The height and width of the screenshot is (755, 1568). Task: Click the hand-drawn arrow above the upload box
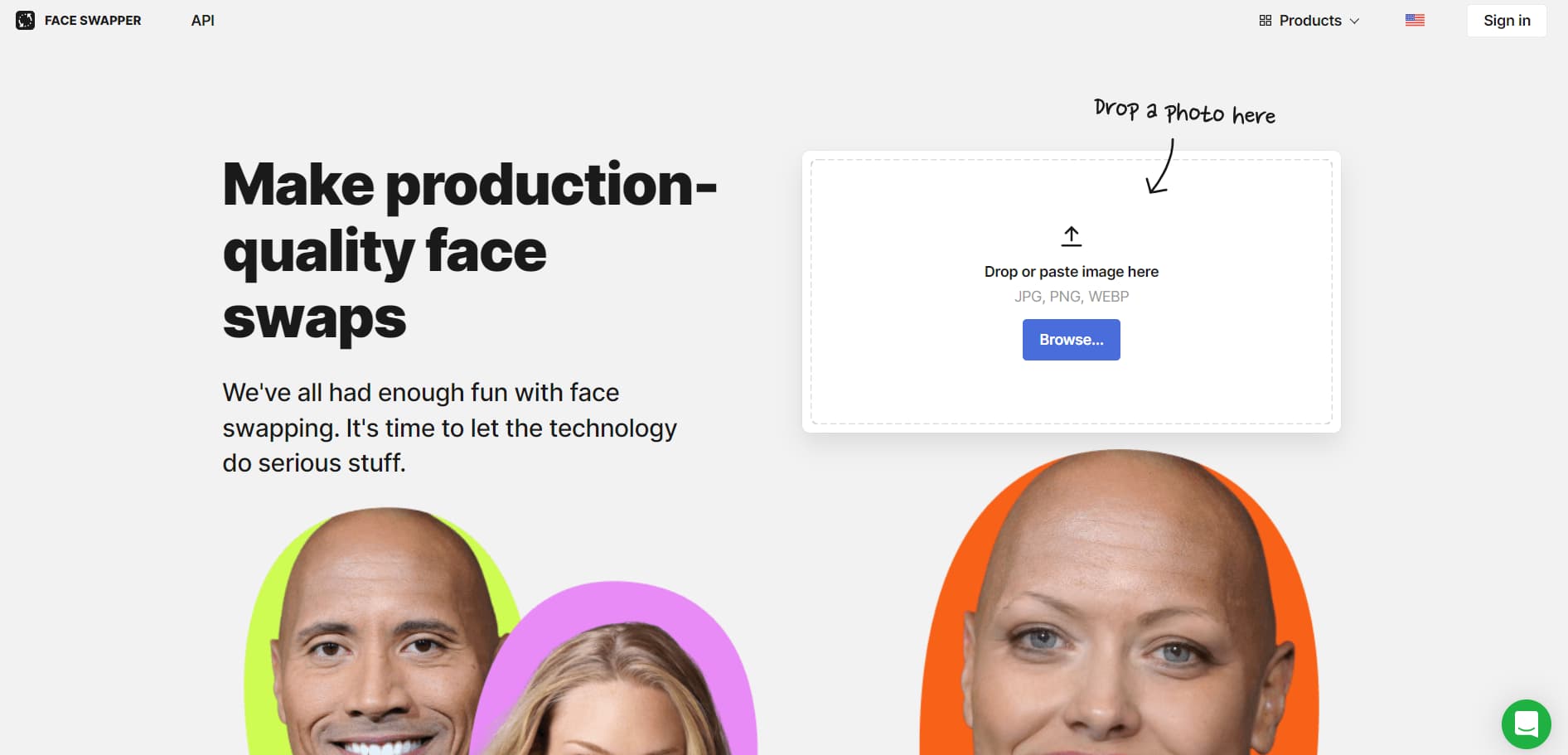tap(1161, 168)
